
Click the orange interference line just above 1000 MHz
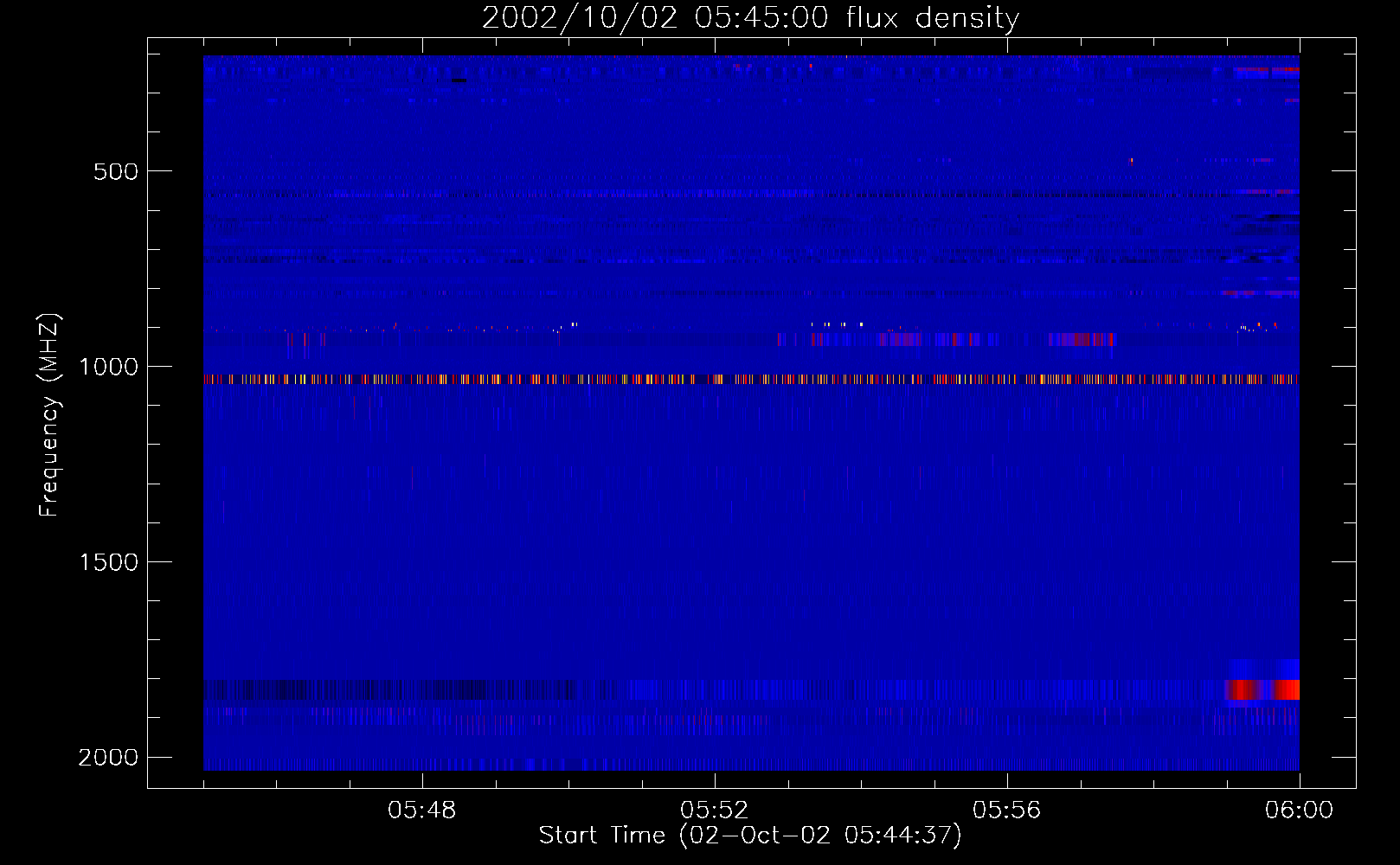pos(751,379)
